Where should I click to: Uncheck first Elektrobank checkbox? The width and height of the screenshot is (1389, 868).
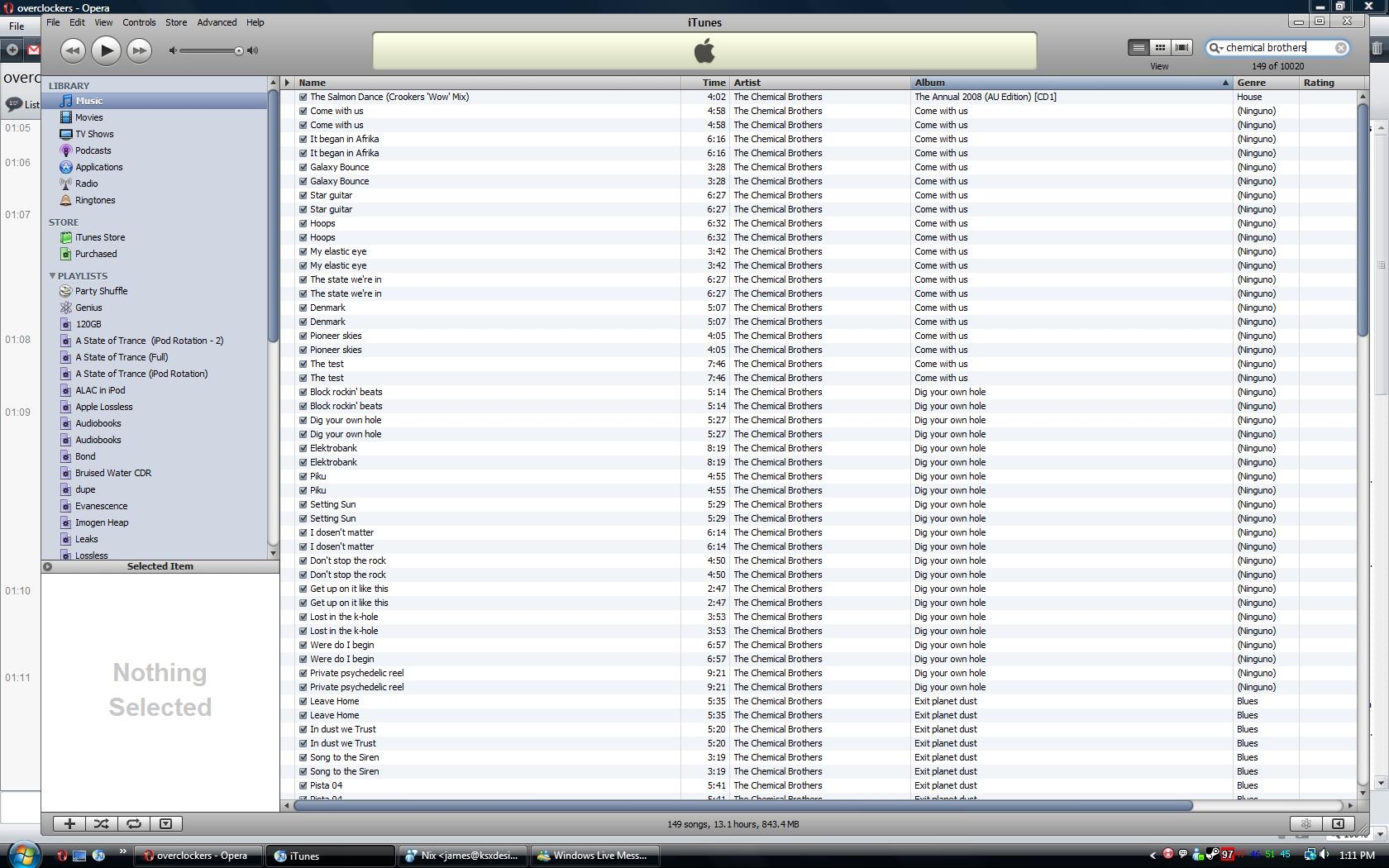(303, 448)
